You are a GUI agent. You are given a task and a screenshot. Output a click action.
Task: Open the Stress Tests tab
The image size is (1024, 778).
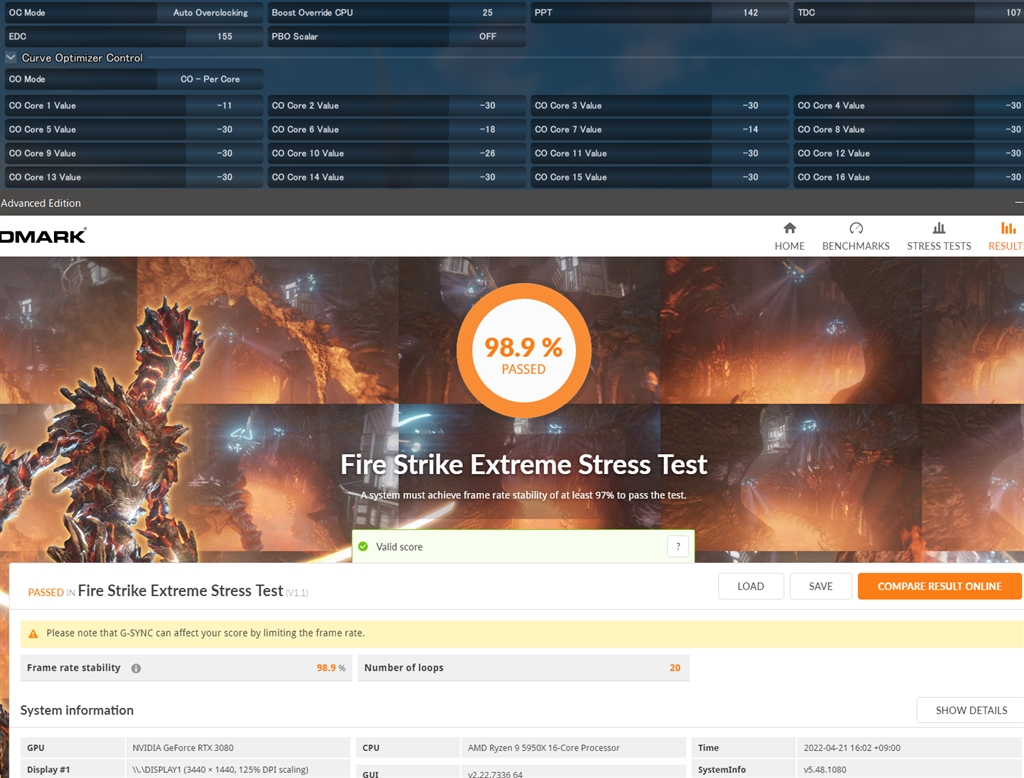[x=938, y=236]
